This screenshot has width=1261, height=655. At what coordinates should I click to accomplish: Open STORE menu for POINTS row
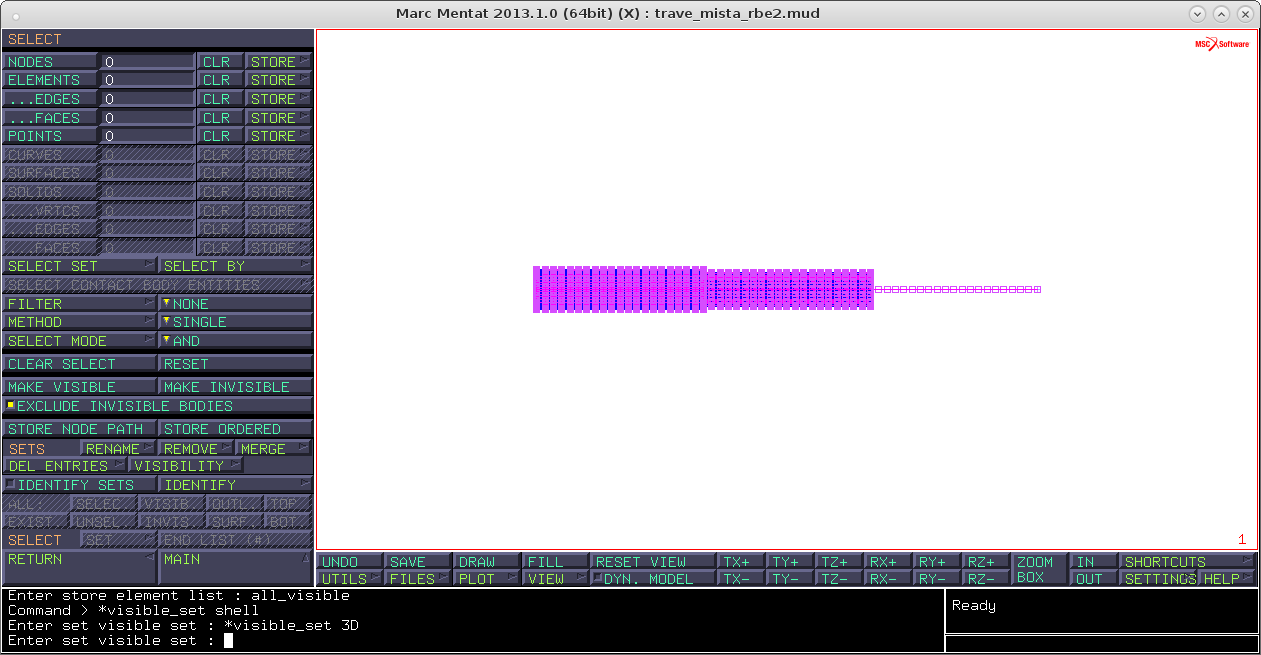pyautogui.click(x=279, y=136)
